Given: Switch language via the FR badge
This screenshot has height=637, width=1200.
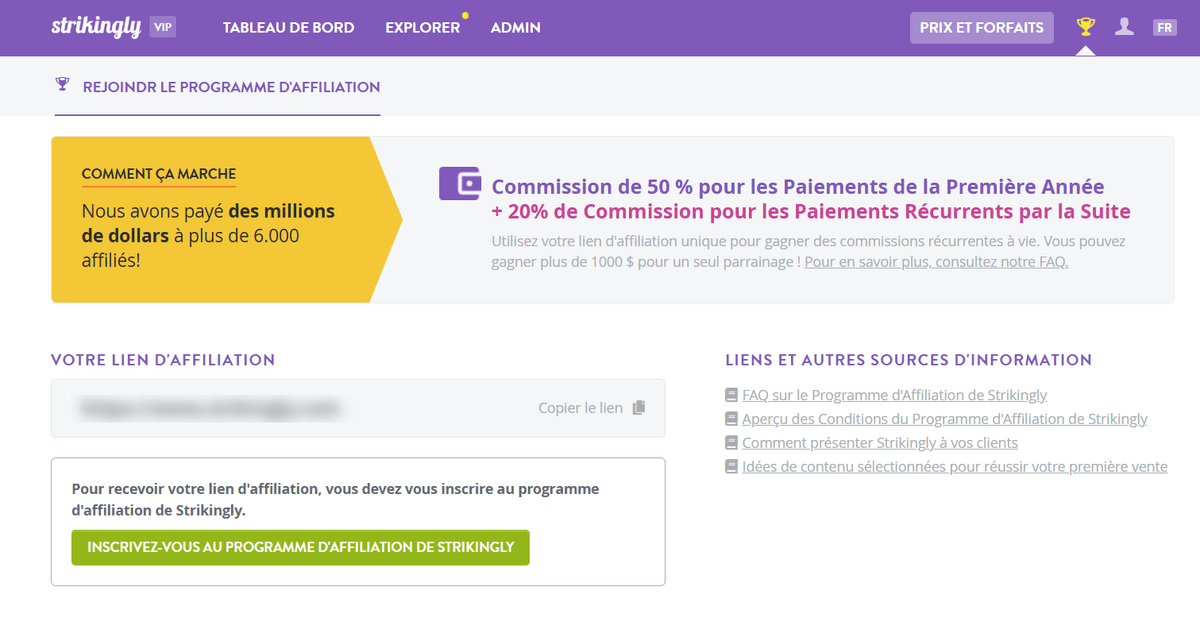Looking at the screenshot, I should pos(1164,27).
